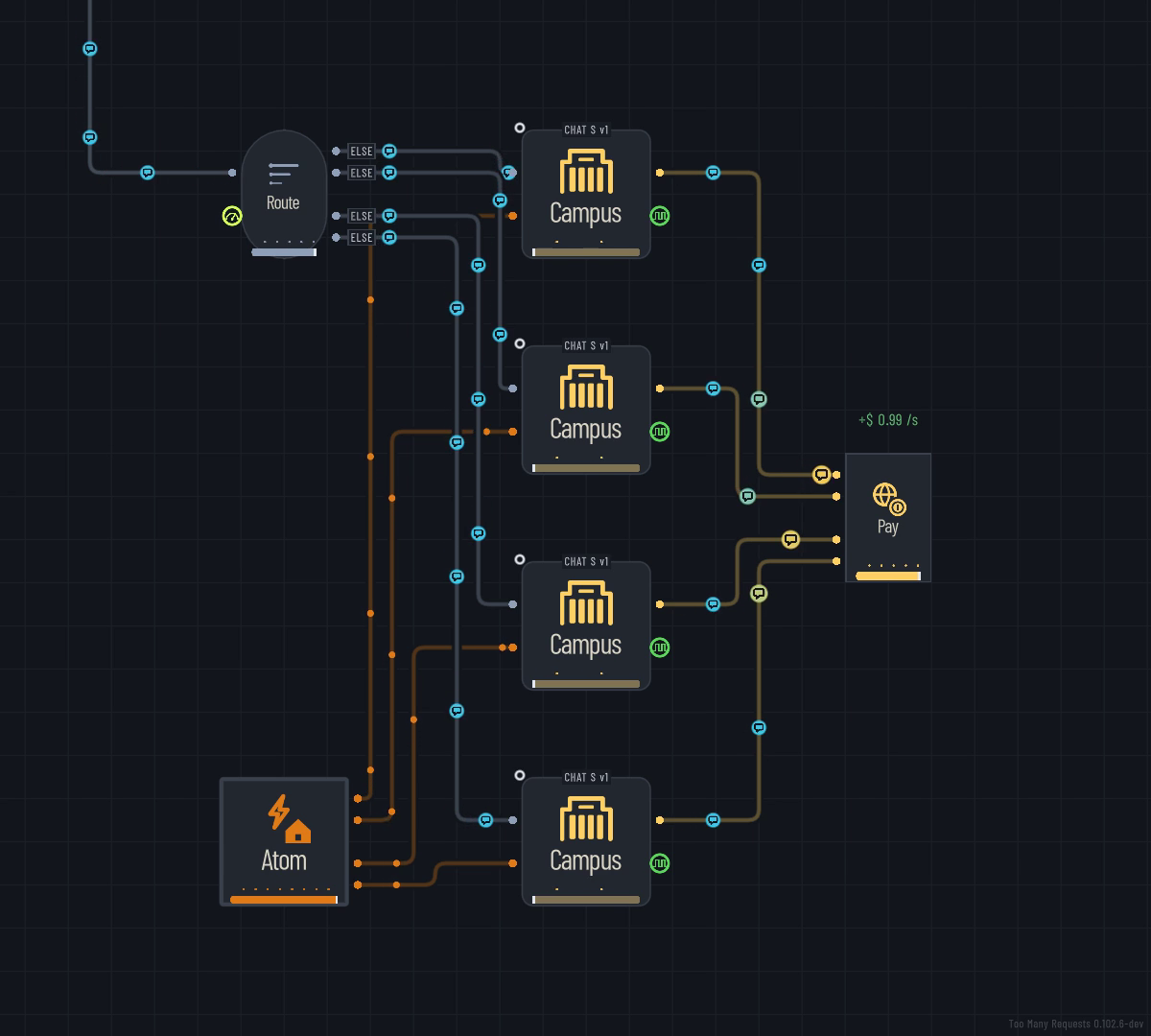Click the Pay node's lowest input port
The width and height of the screenshot is (1151, 1036).
837,561
